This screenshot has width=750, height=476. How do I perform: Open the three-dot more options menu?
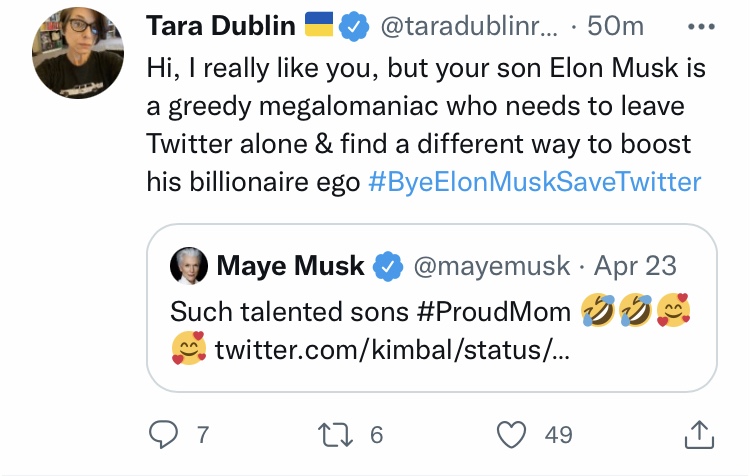pos(701,27)
